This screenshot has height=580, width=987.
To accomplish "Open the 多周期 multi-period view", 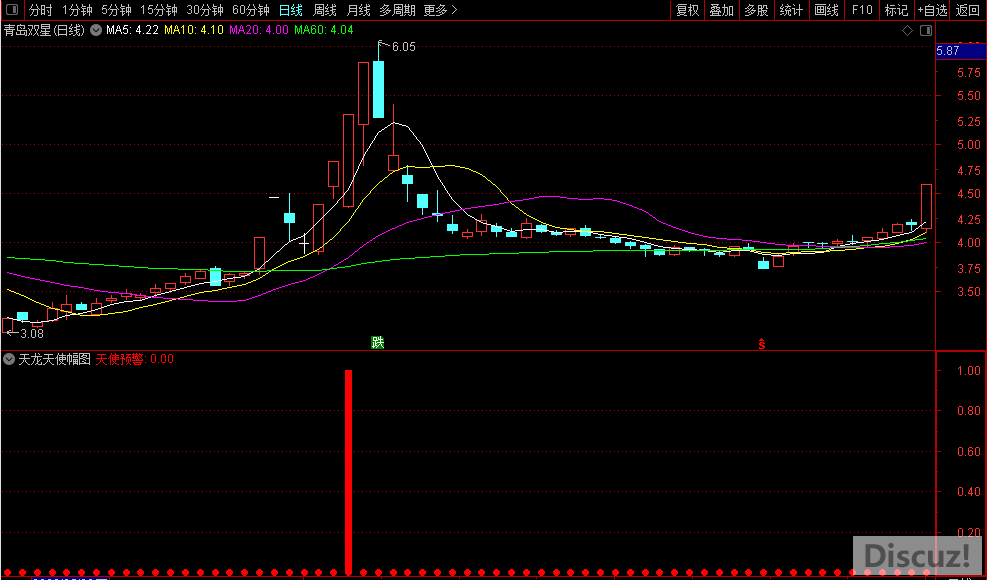I will pyautogui.click(x=397, y=10).
